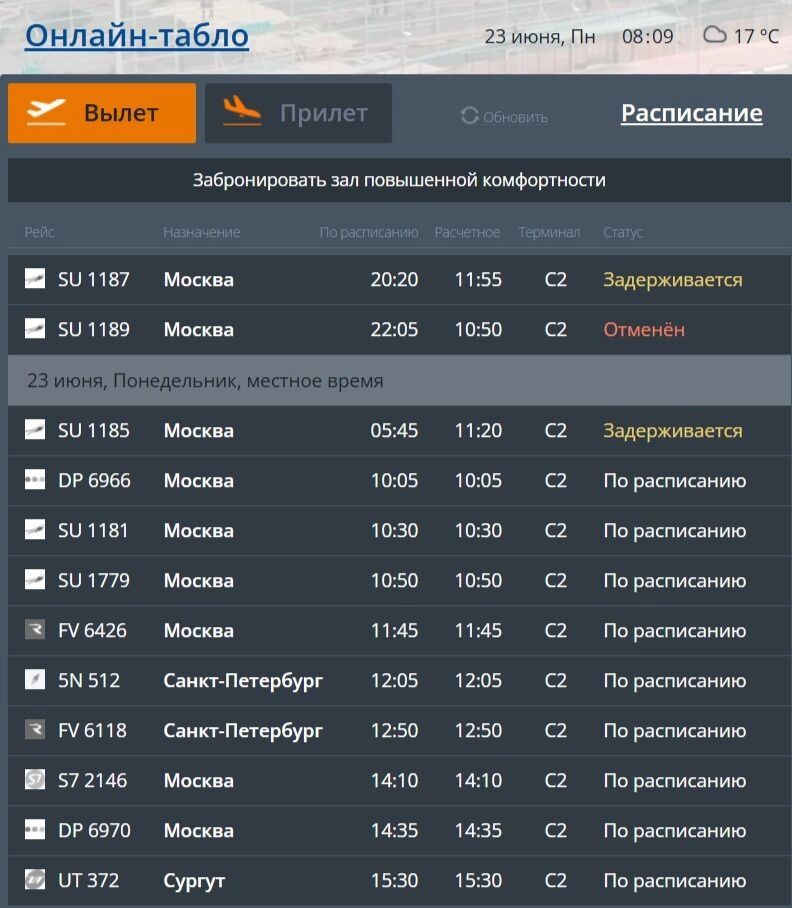Image resolution: width=792 pixels, height=908 pixels.
Task: Switch to the Прилет arrivals tab
Action: (x=298, y=113)
